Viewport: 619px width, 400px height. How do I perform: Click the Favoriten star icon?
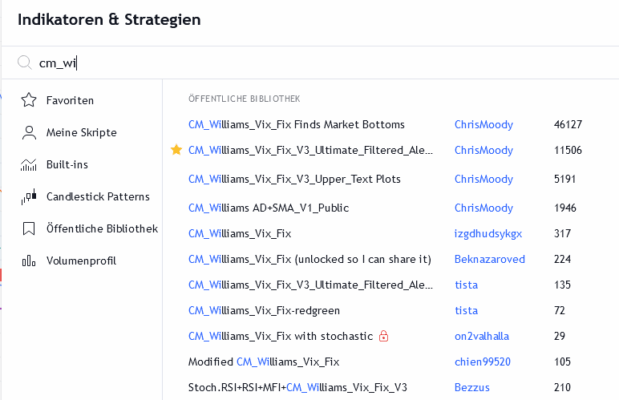(26, 100)
